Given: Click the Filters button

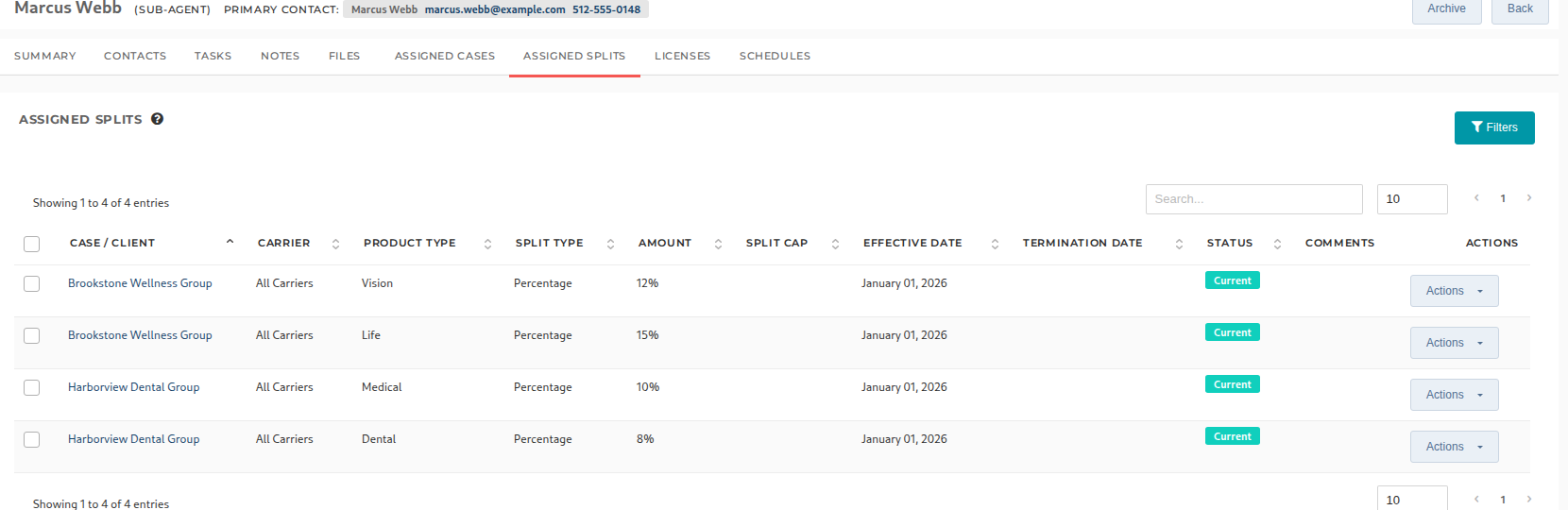Looking at the screenshot, I should tap(1494, 127).
